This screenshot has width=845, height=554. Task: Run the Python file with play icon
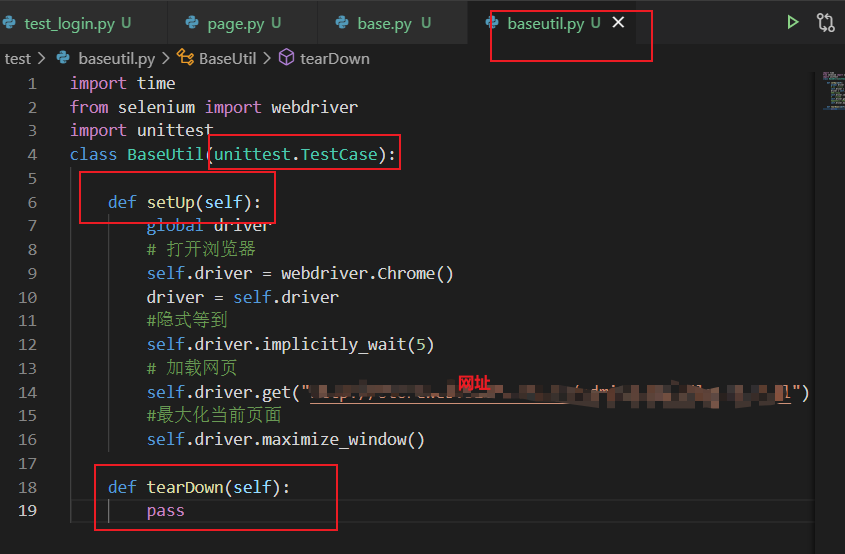coord(792,23)
